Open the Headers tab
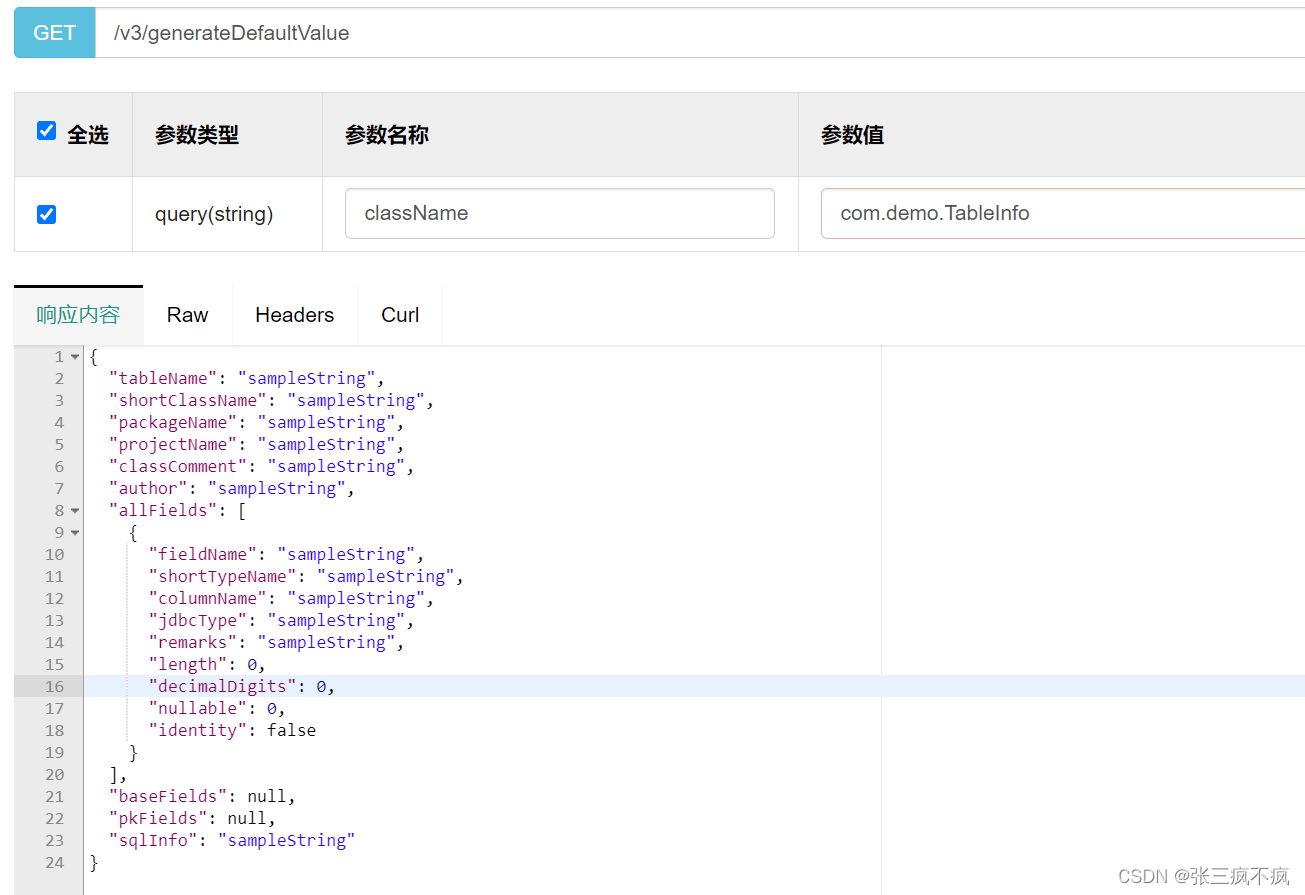This screenshot has width=1305, height=895. (x=294, y=315)
